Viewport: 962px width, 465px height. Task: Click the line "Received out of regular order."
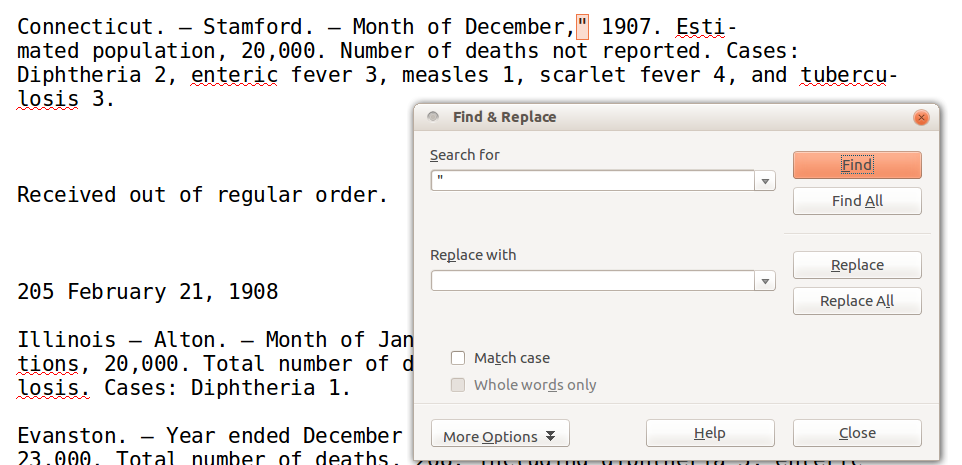(x=202, y=195)
